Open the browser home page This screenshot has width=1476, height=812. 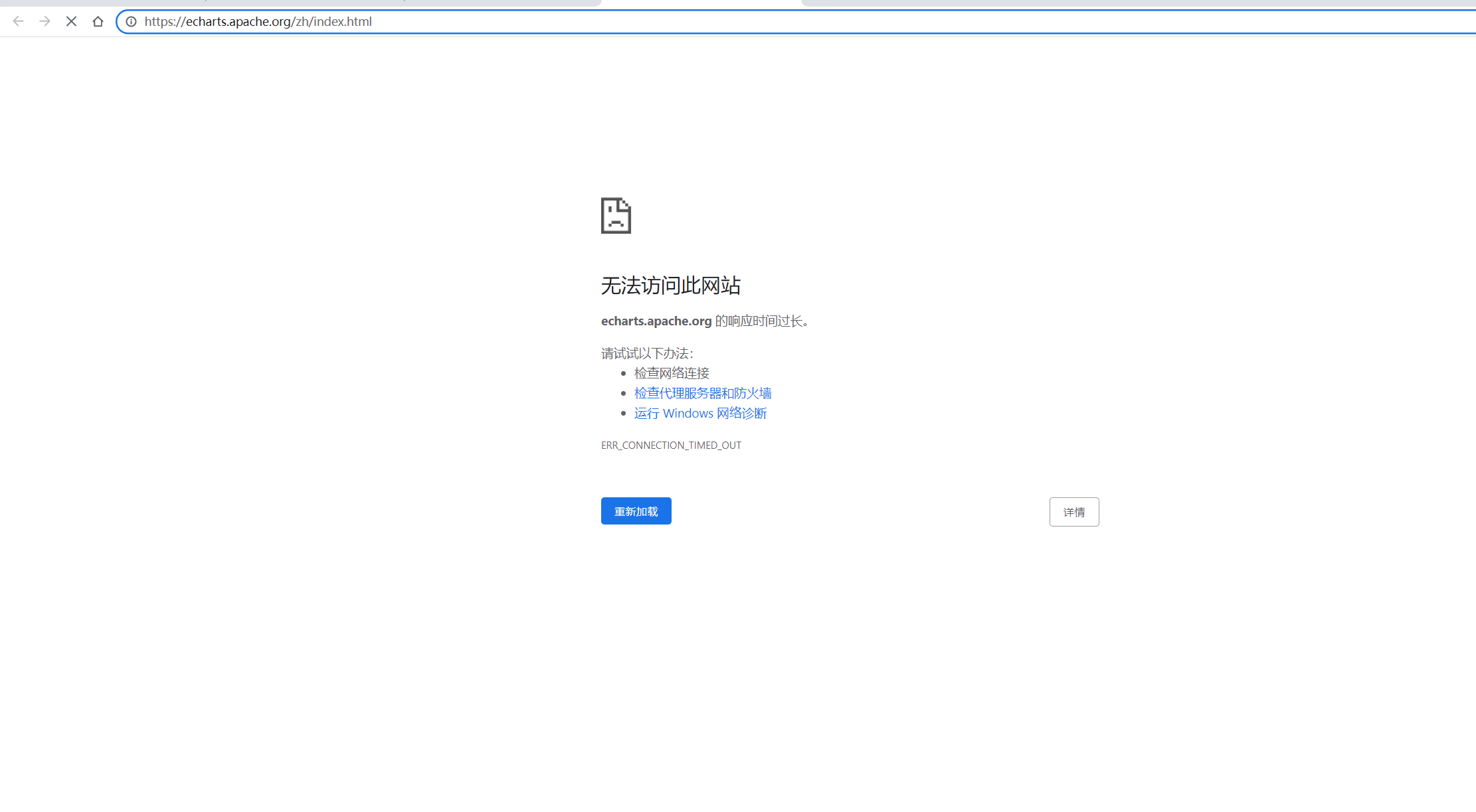98,21
